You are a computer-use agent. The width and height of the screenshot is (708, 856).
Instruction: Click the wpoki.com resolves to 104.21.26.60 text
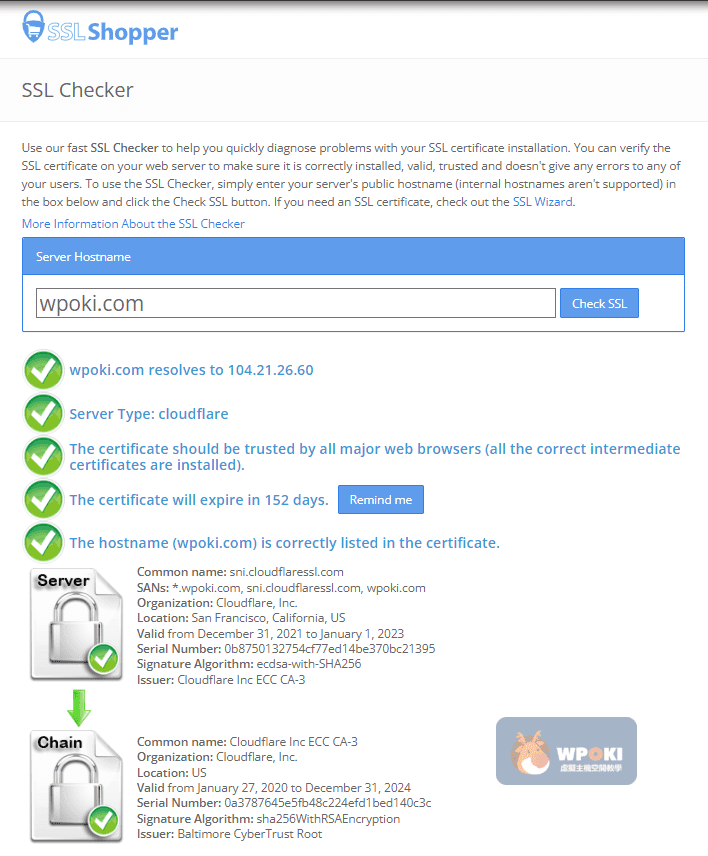(x=192, y=370)
